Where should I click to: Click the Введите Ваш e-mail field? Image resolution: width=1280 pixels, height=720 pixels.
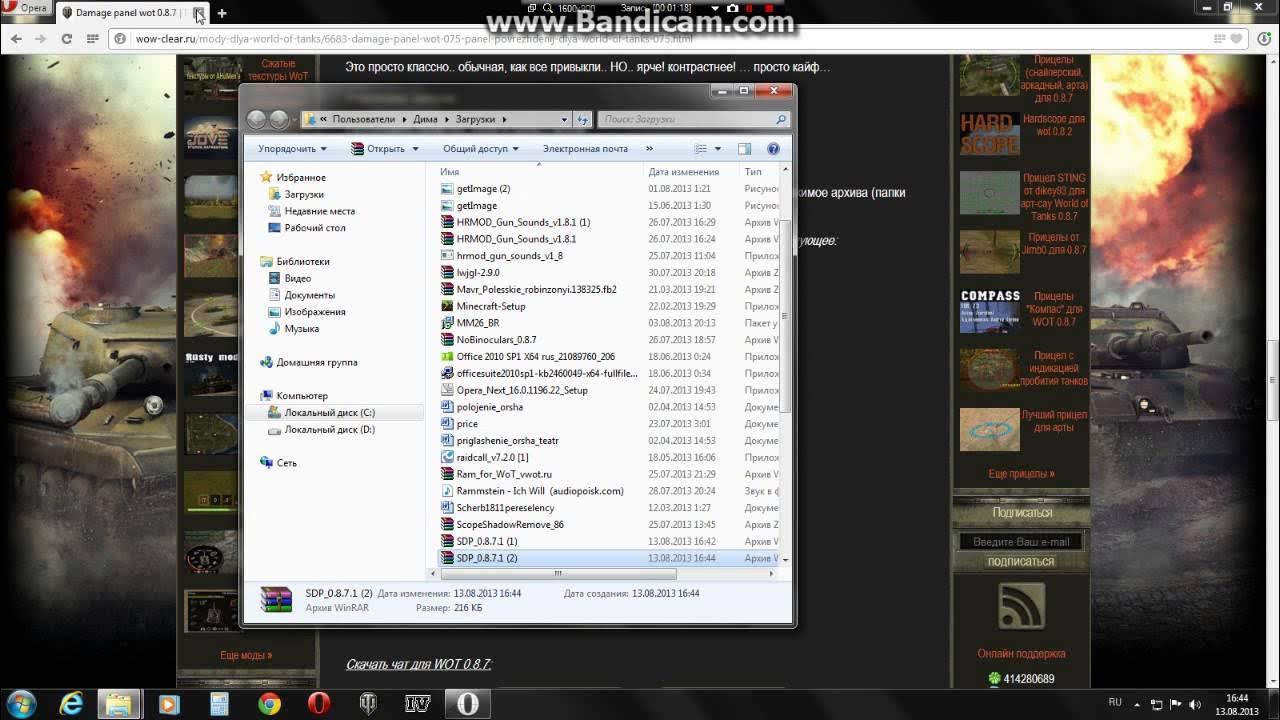pyautogui.click(x=1021, y=541)
